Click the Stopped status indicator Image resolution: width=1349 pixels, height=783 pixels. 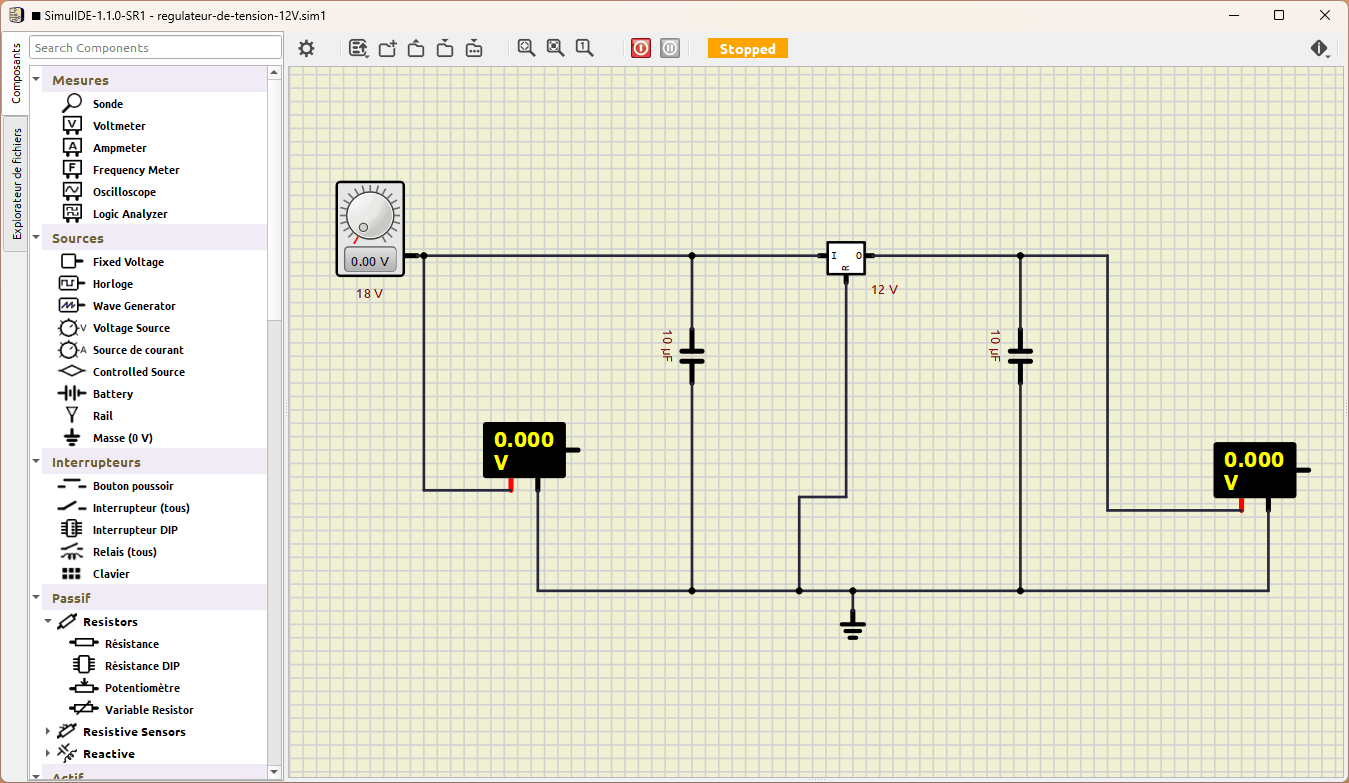[x=748, y=48]
